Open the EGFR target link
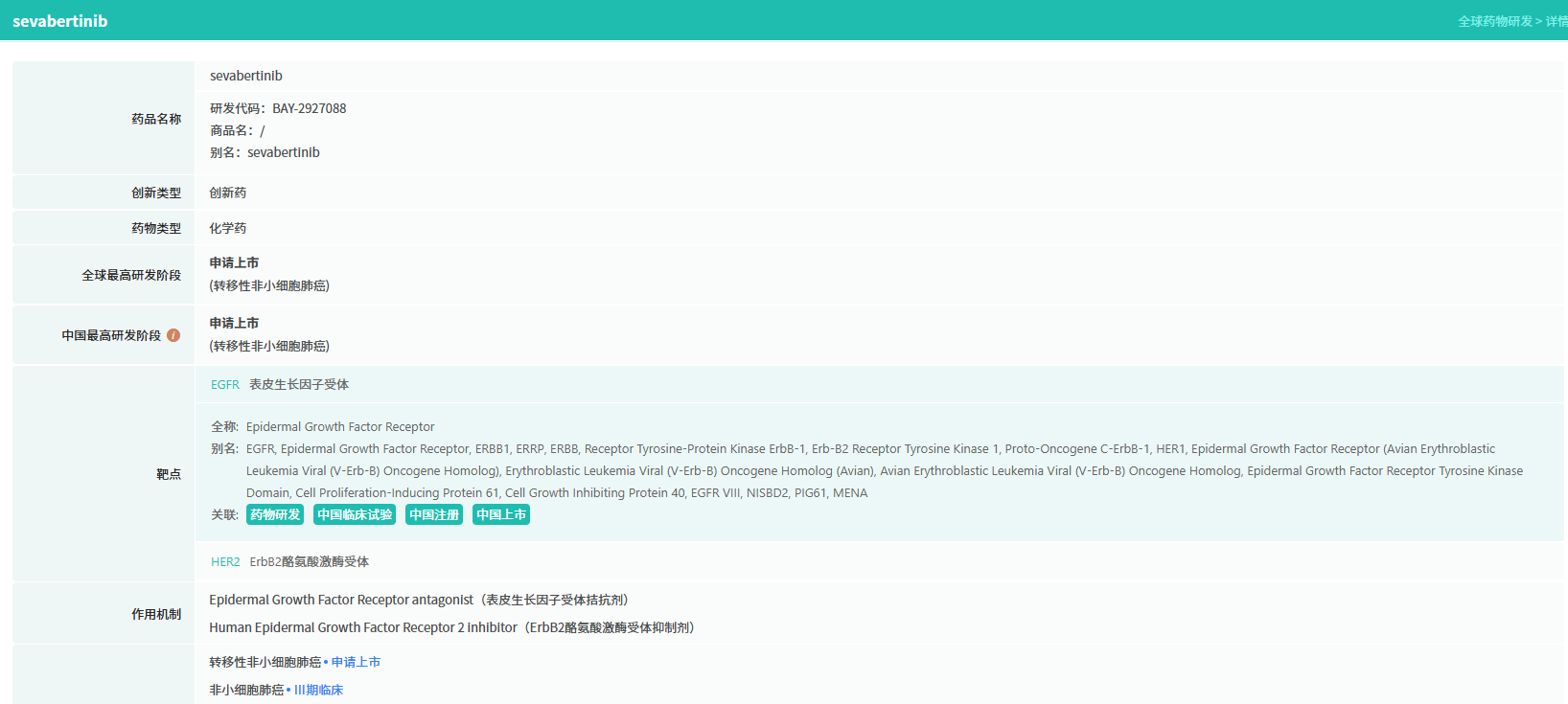The height and width of the screenshot is (704, 1568). pyautogui.click(x=225, y=385)
